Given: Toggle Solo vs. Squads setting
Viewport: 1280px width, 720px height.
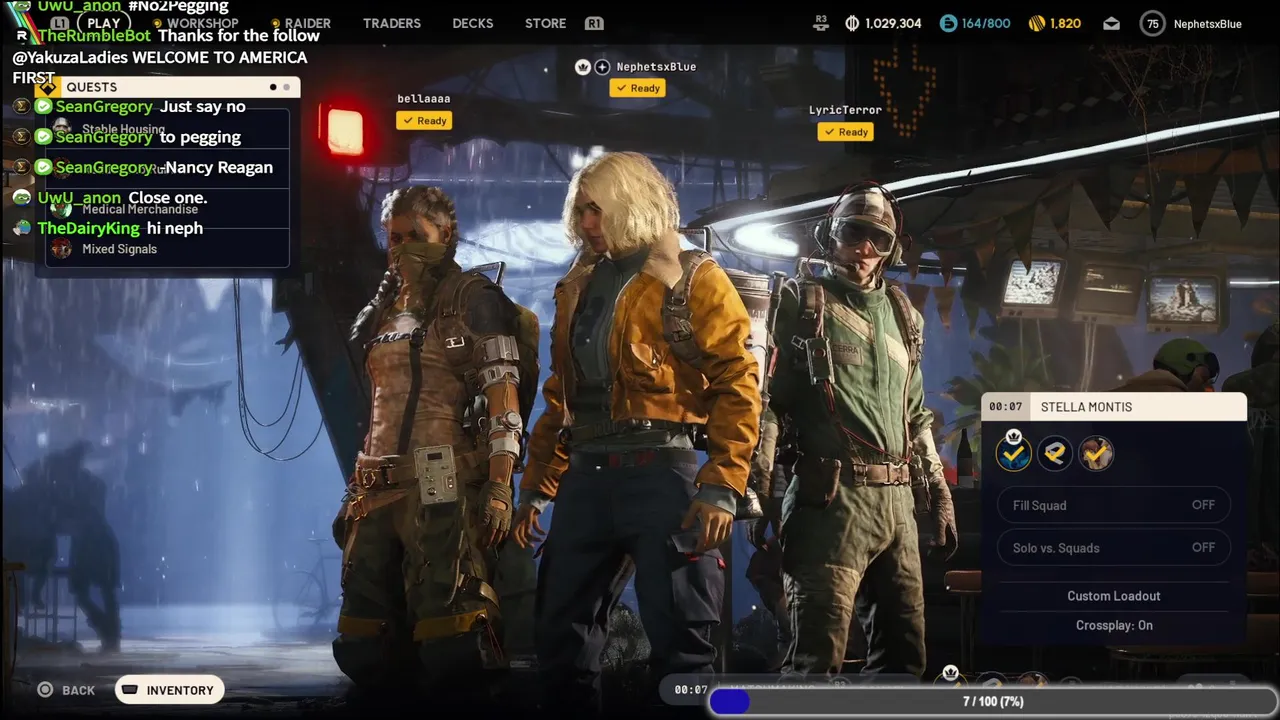Looking at the screenshot, I should point(1114,547).
